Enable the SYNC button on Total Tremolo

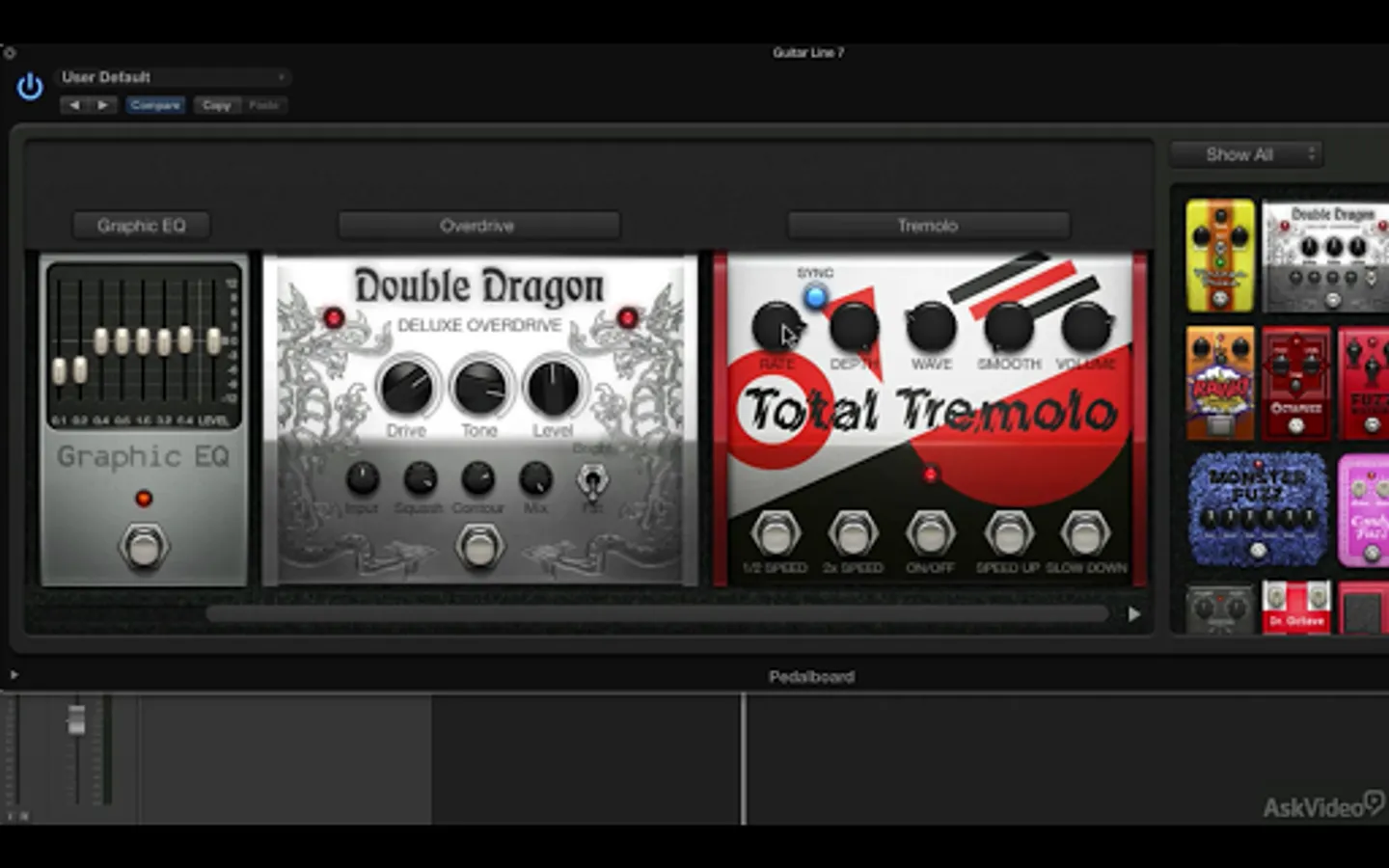(815, 297)
